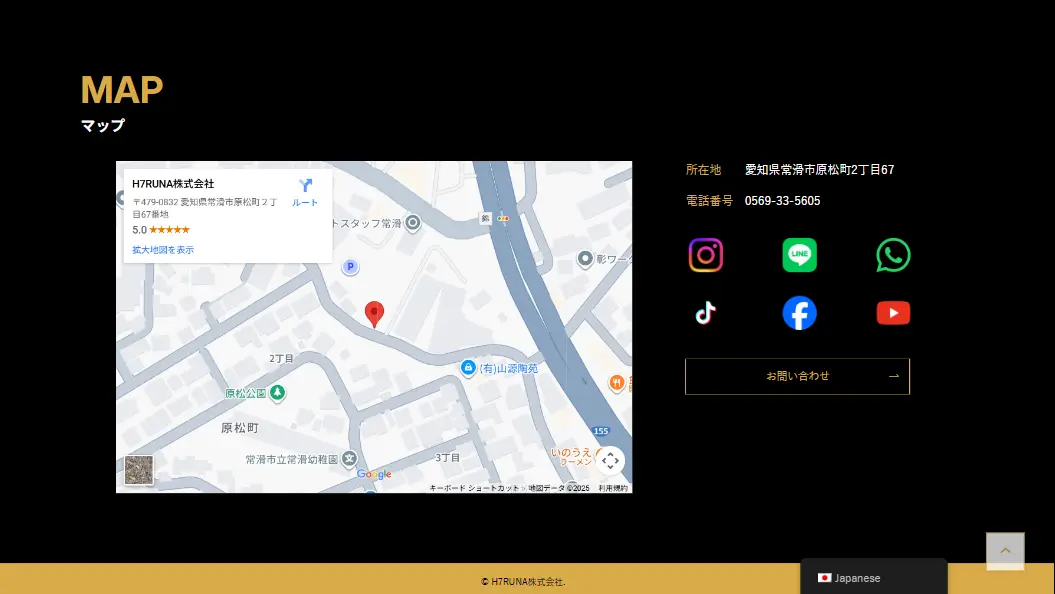Screen dimensions: 1055x594
Task: Click the Google logo on the map
Action: tap(374, 474)
